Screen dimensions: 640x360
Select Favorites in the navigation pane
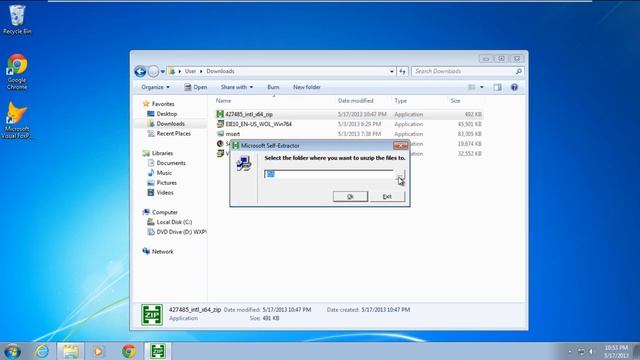(x=158, y=104)
